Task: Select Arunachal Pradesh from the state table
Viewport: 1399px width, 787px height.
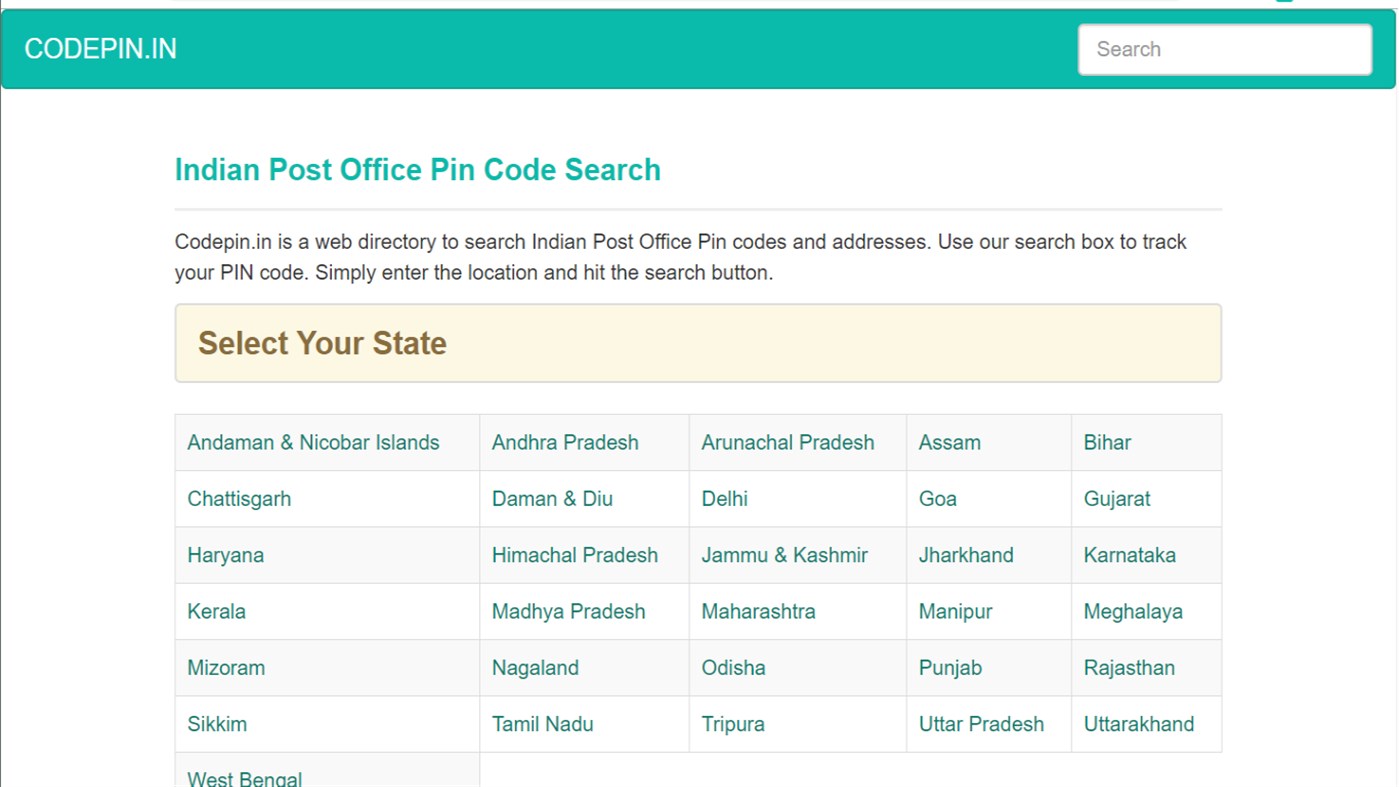Action: click(787, 442)
